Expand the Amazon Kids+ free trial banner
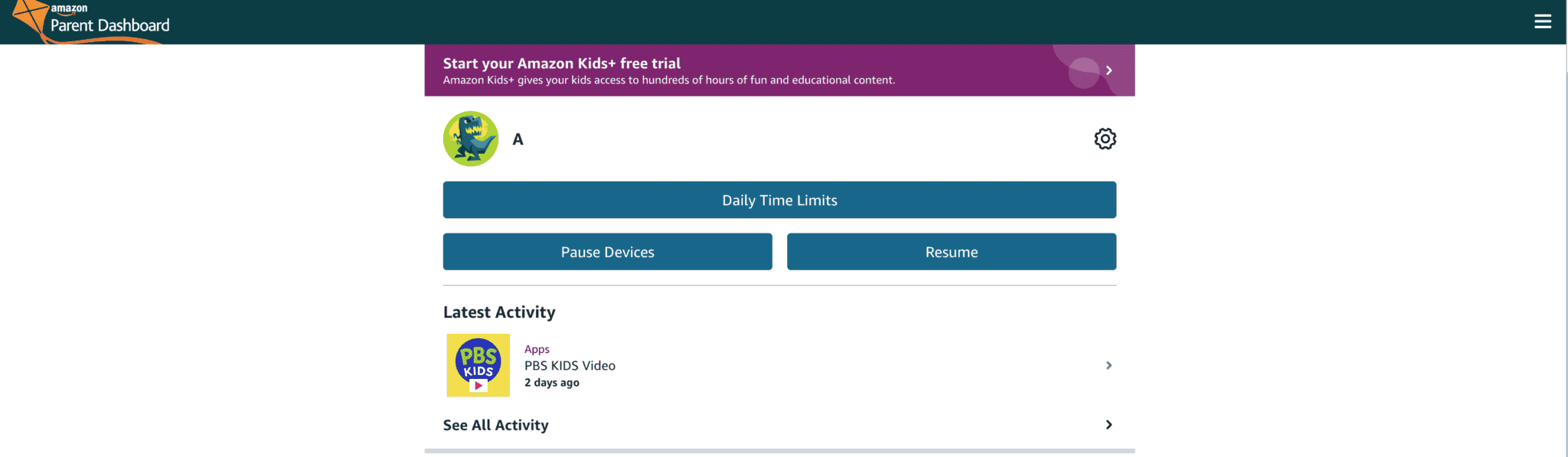1568x457 pixels. (x=1108, y=70)
